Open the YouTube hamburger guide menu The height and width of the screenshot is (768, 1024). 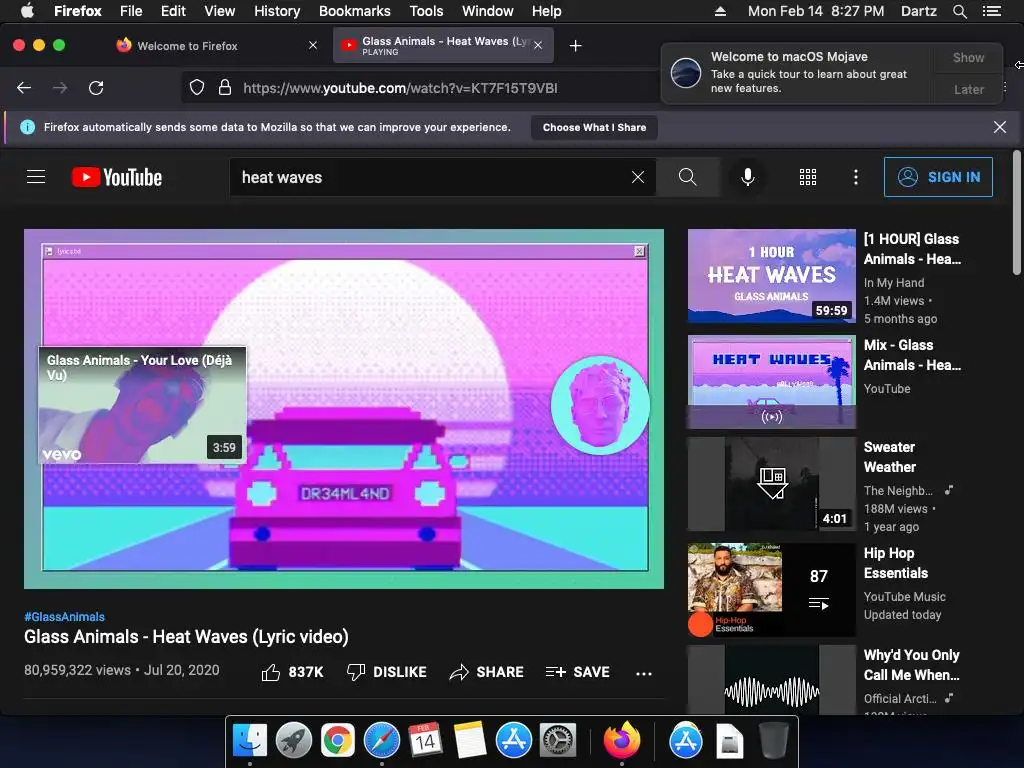pos(36,177)
